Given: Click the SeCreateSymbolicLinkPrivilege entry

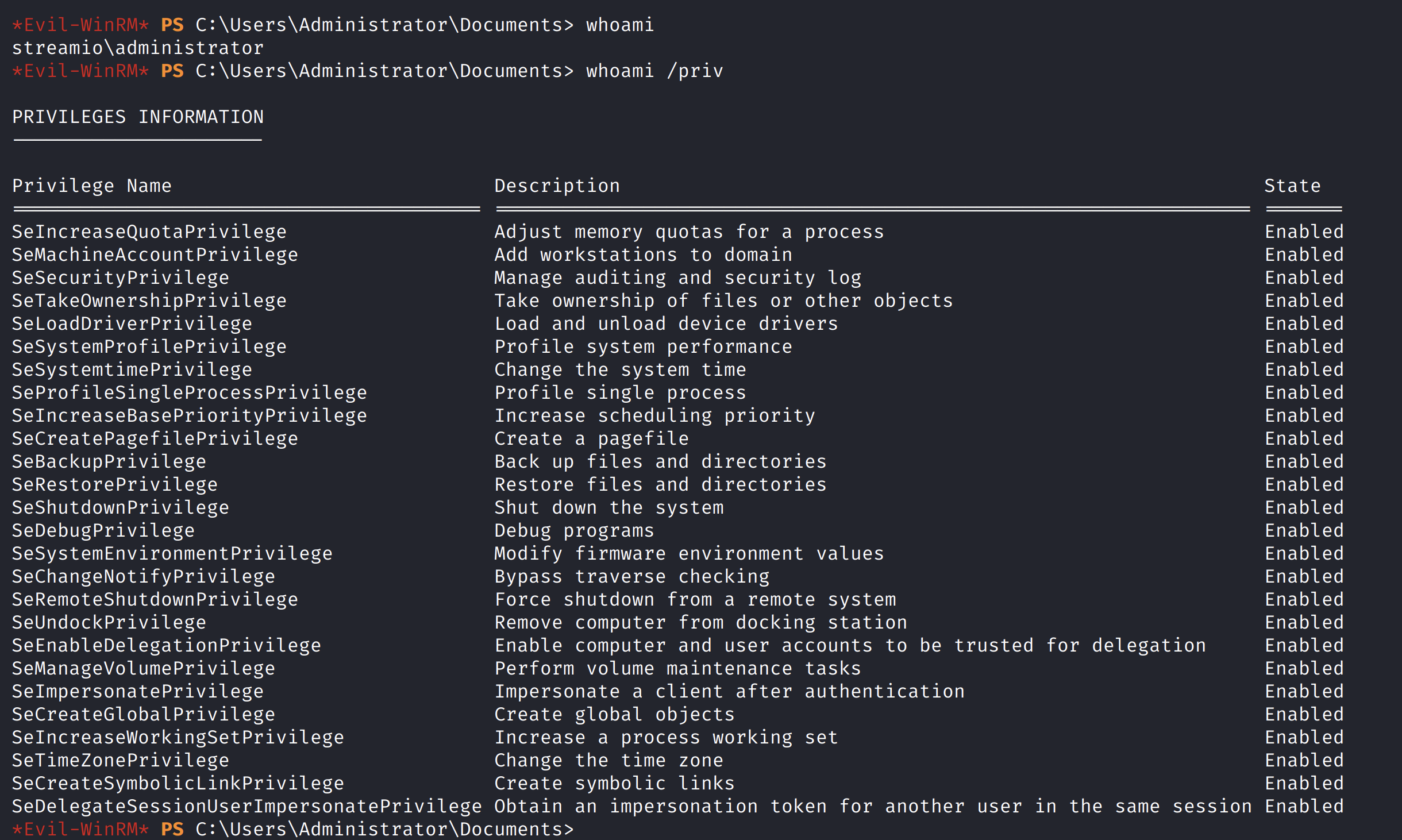Looking at the screenshot, I should pos(178,783).
